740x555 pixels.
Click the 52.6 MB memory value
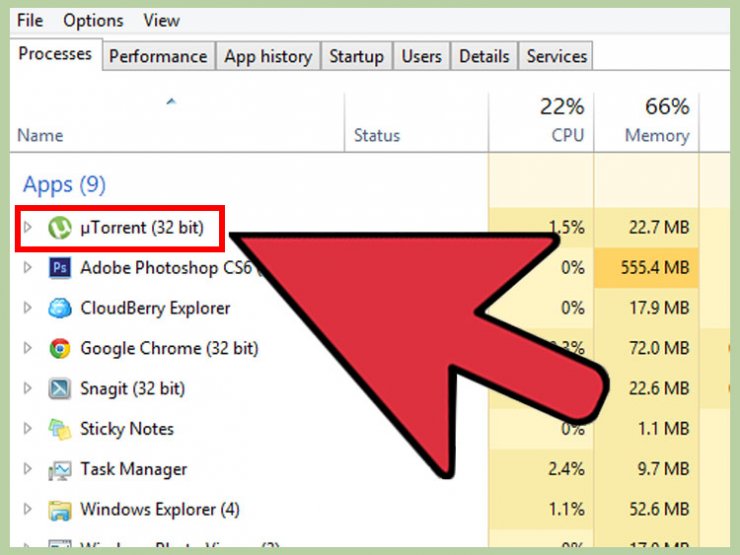click(x=659, y=509)
